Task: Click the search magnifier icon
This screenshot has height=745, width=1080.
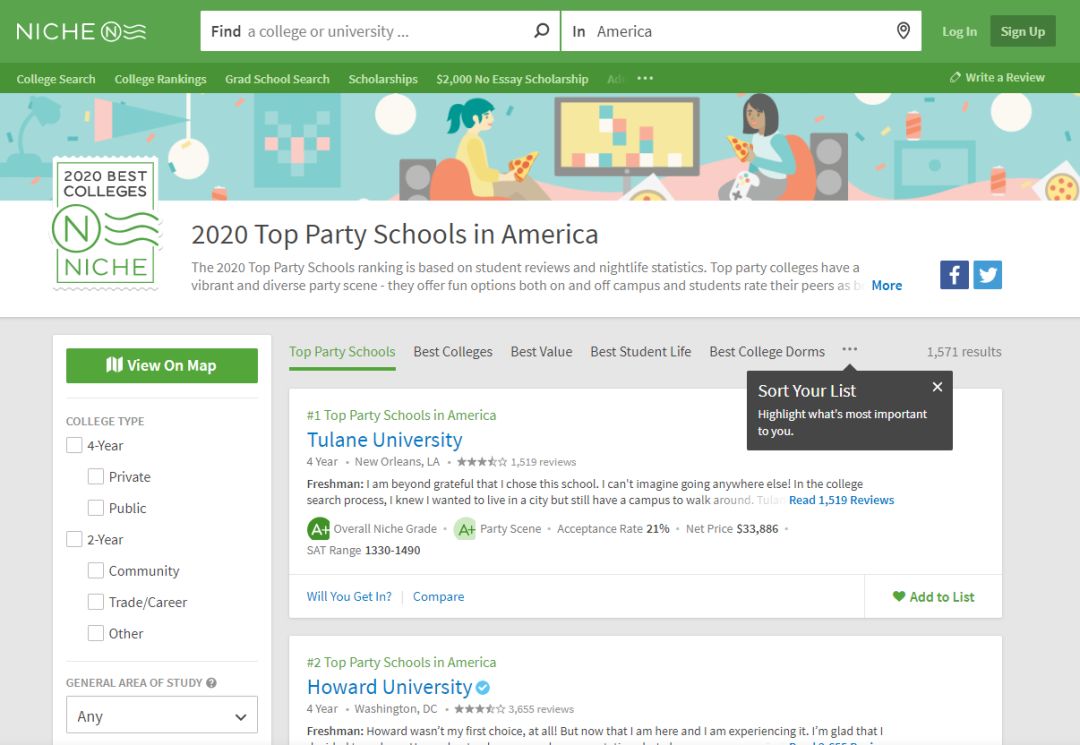Action: [x=542, y=31]
